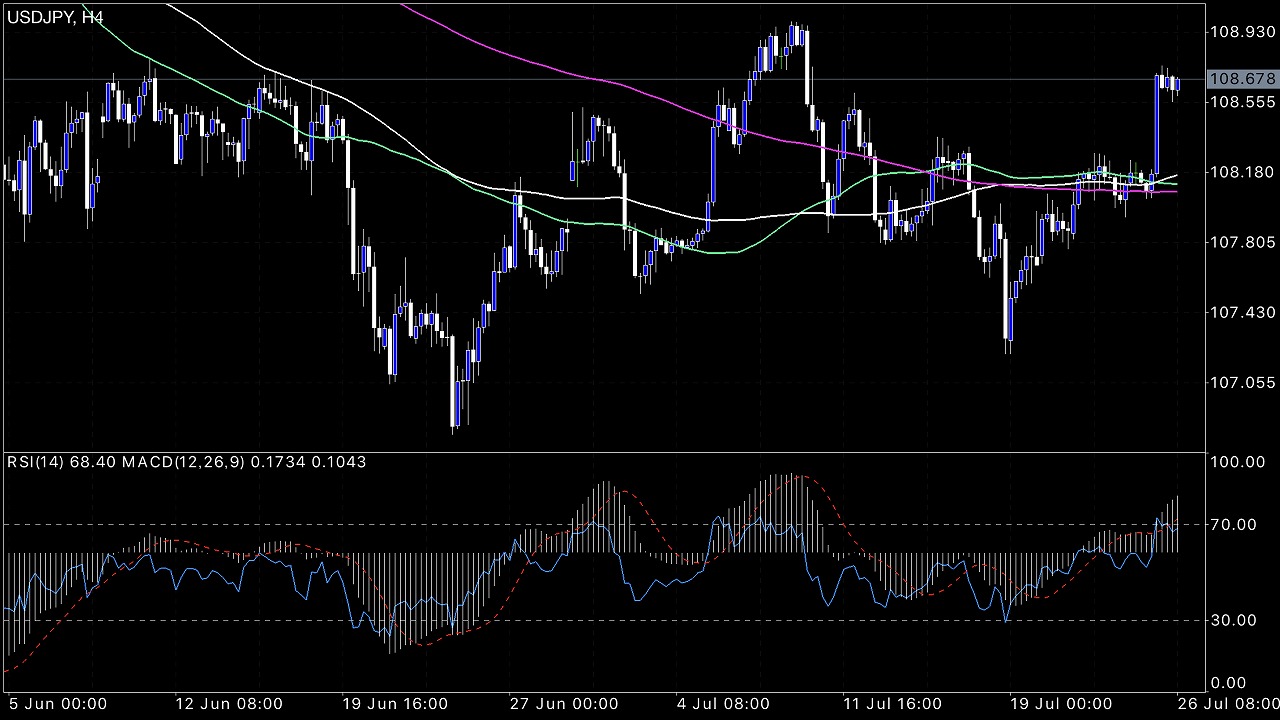This screenshot has width=1280, height=720.
Task: Click the 108.930 price axis label
Action: tap(1242, 32)
